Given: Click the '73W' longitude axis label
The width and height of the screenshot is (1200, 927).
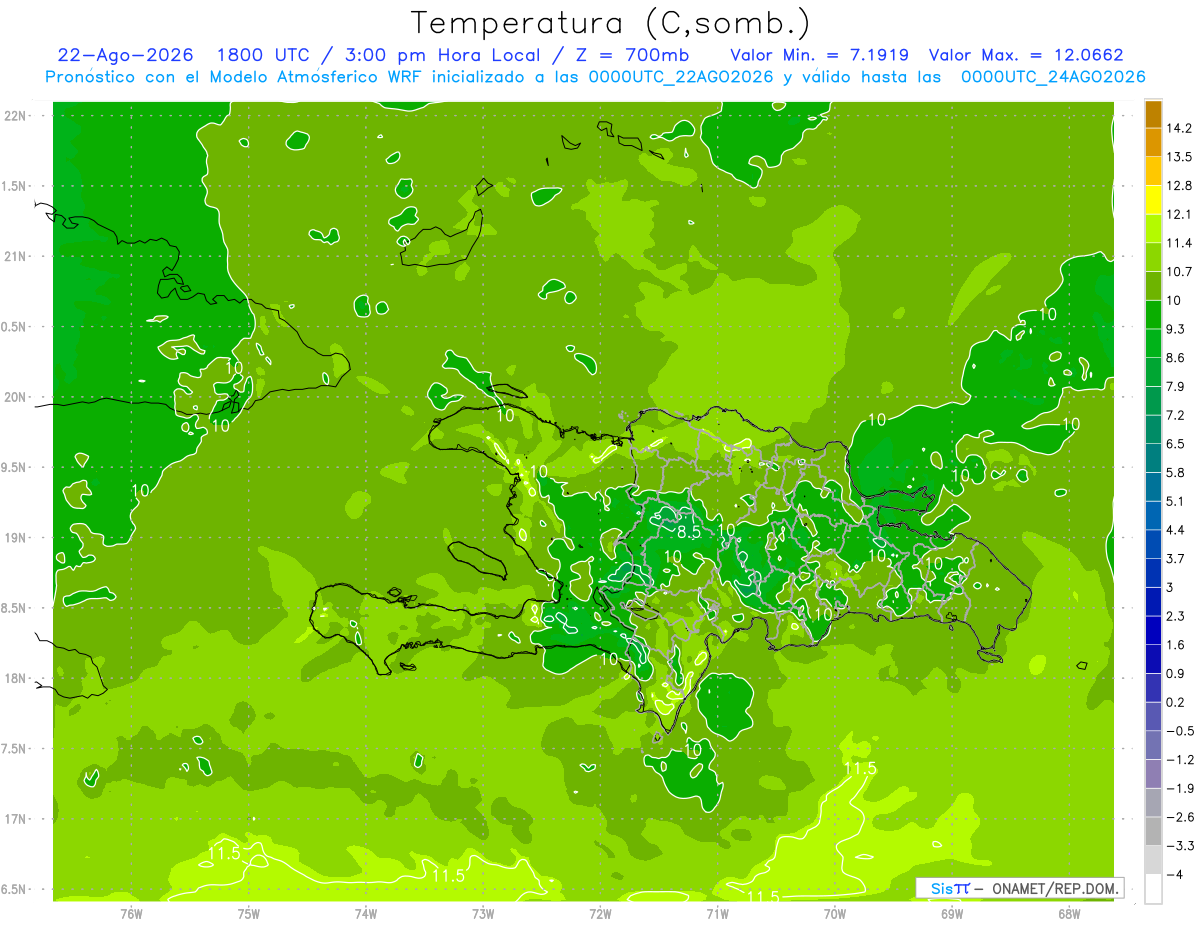Looking at the screenshot, I should pyautogui.click(x=483, y=912).
